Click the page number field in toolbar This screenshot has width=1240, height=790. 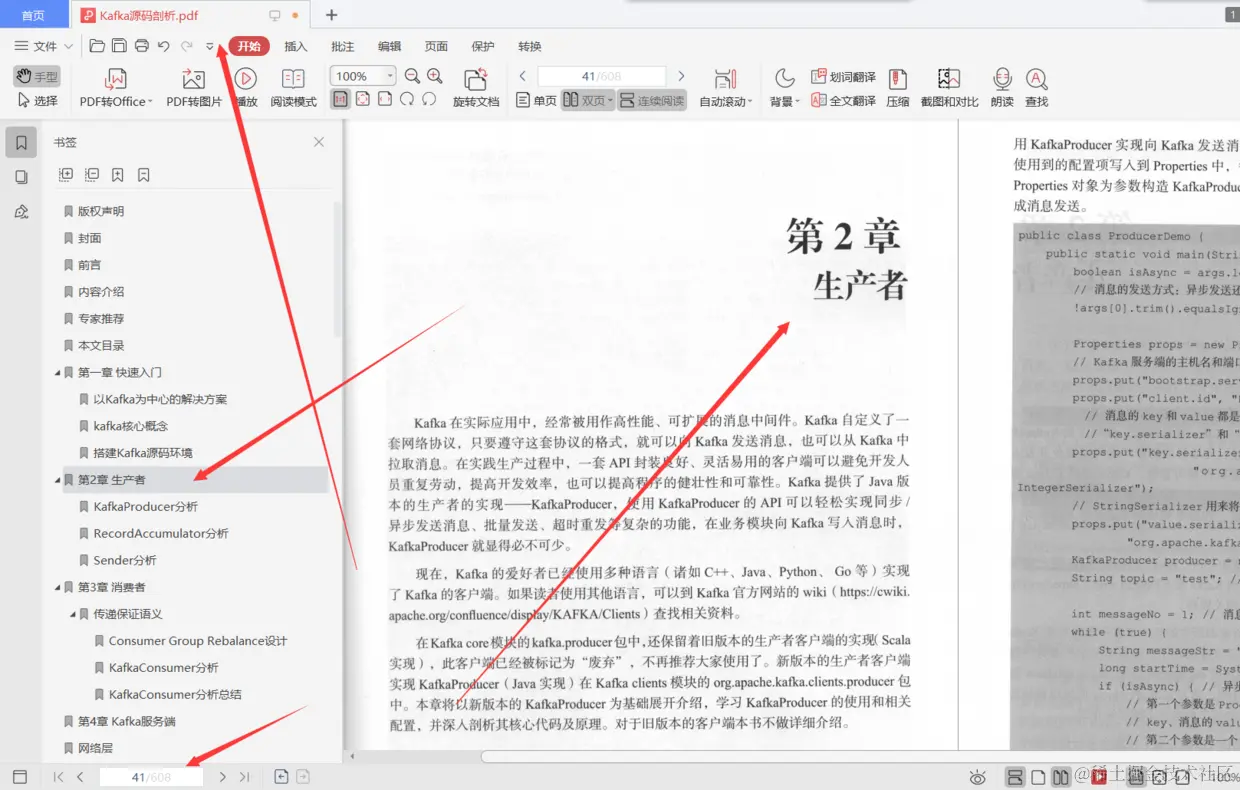point(602,76)
